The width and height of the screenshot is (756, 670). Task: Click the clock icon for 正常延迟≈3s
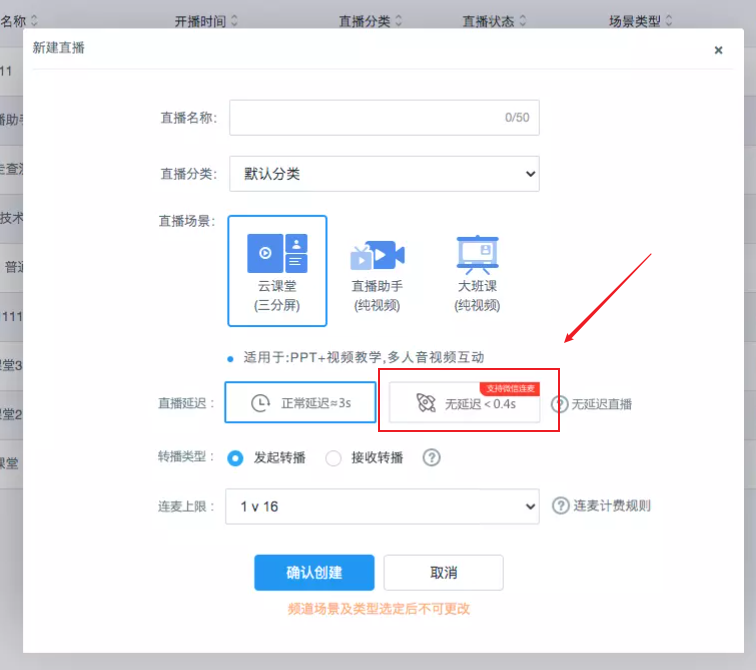(260, 403)
